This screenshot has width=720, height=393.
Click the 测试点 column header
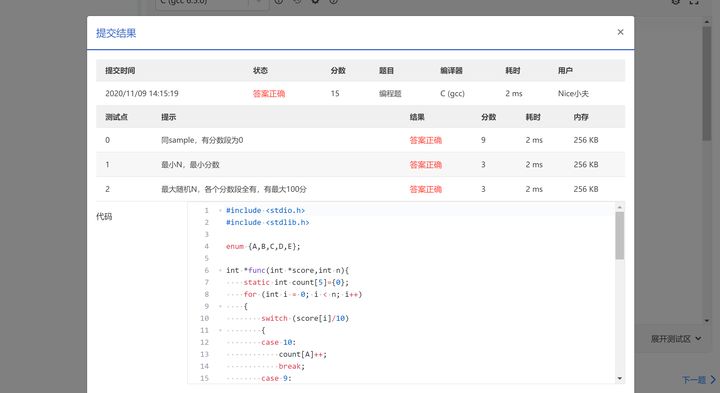(x=117, y=117)
